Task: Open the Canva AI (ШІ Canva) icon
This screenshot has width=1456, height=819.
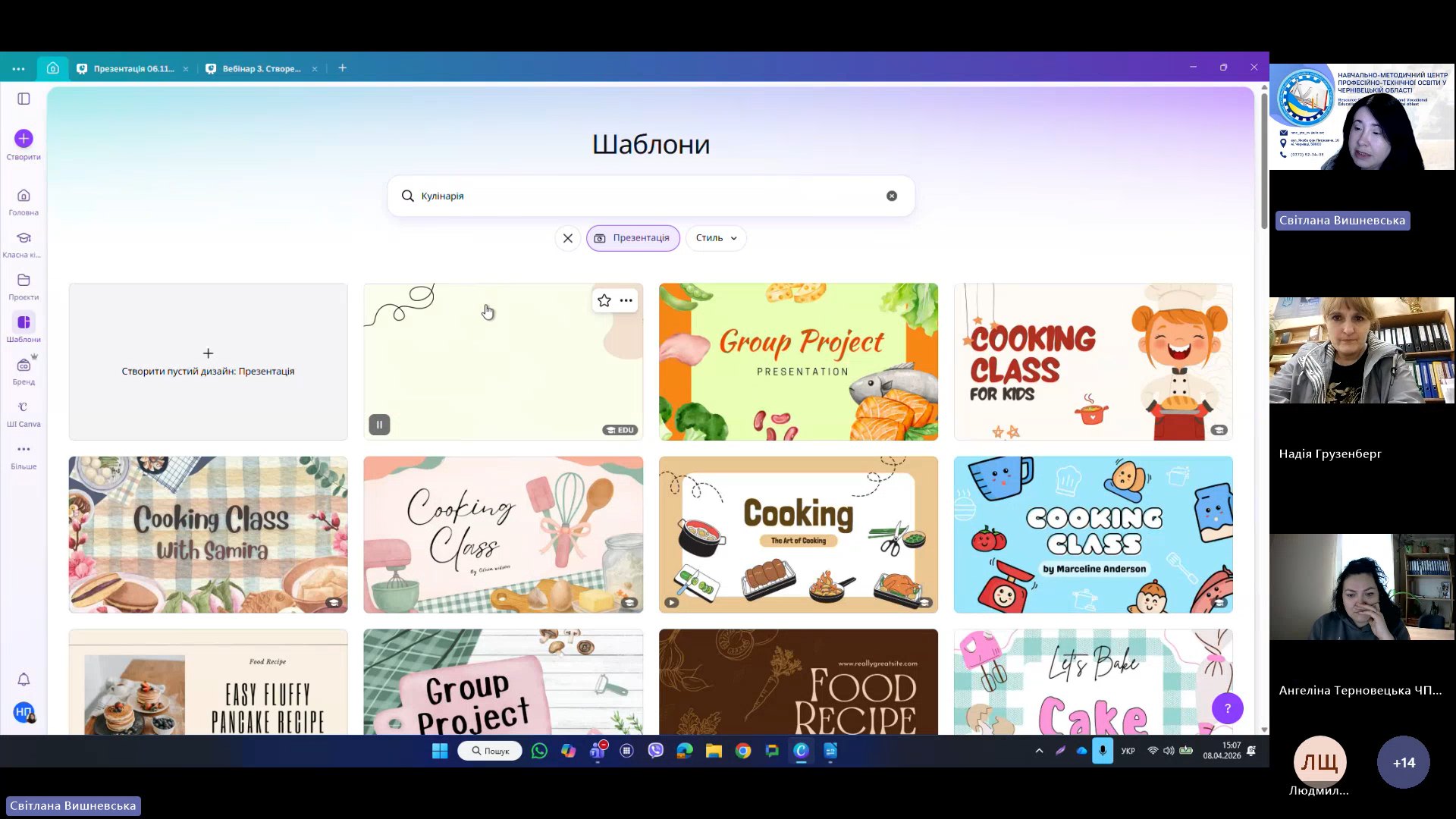Action: 24,408
